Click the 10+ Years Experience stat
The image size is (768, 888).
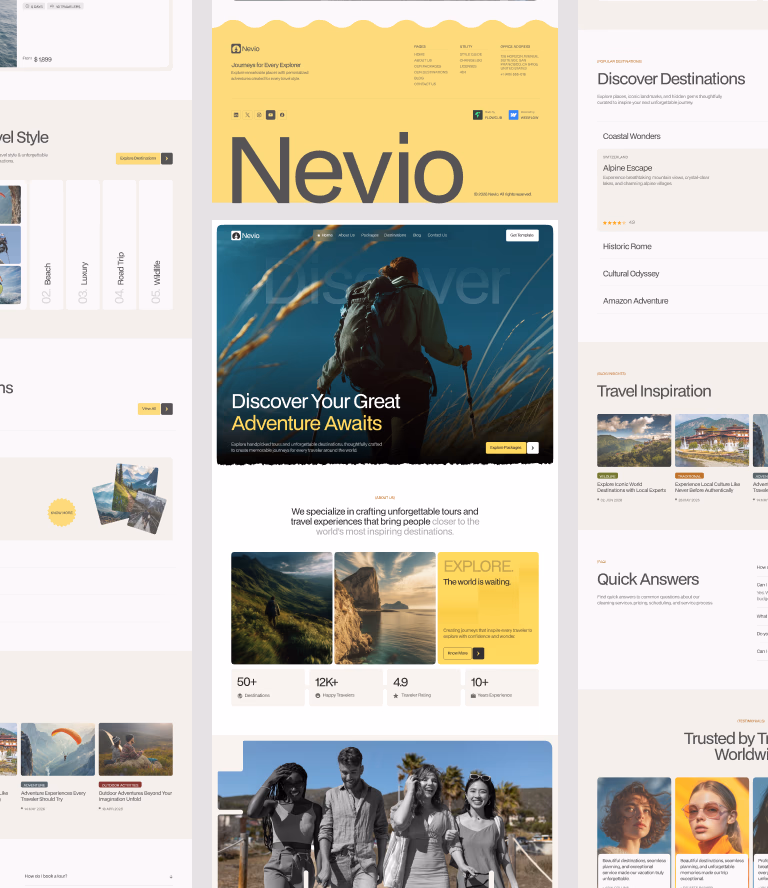[x=502, y=688]
